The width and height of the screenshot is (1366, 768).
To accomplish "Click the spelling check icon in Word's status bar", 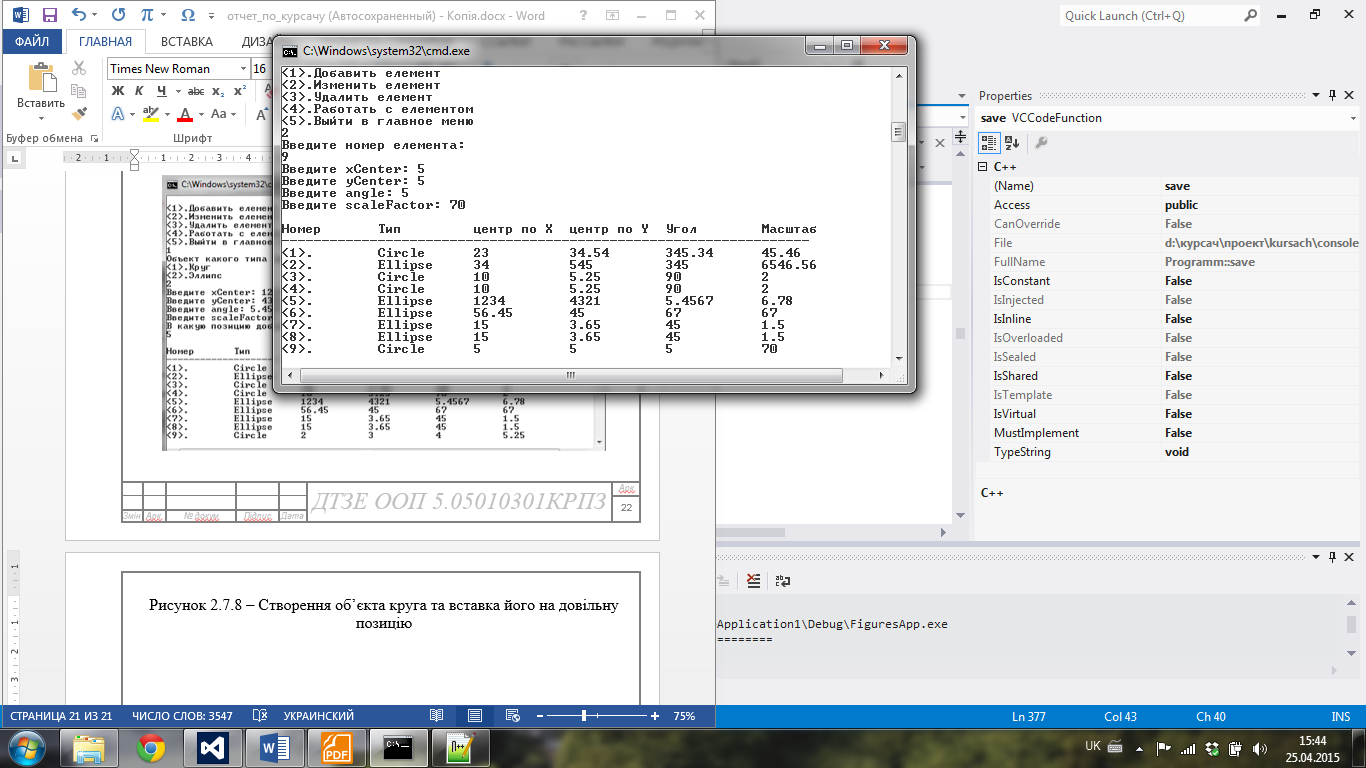I will coord(260,716).
